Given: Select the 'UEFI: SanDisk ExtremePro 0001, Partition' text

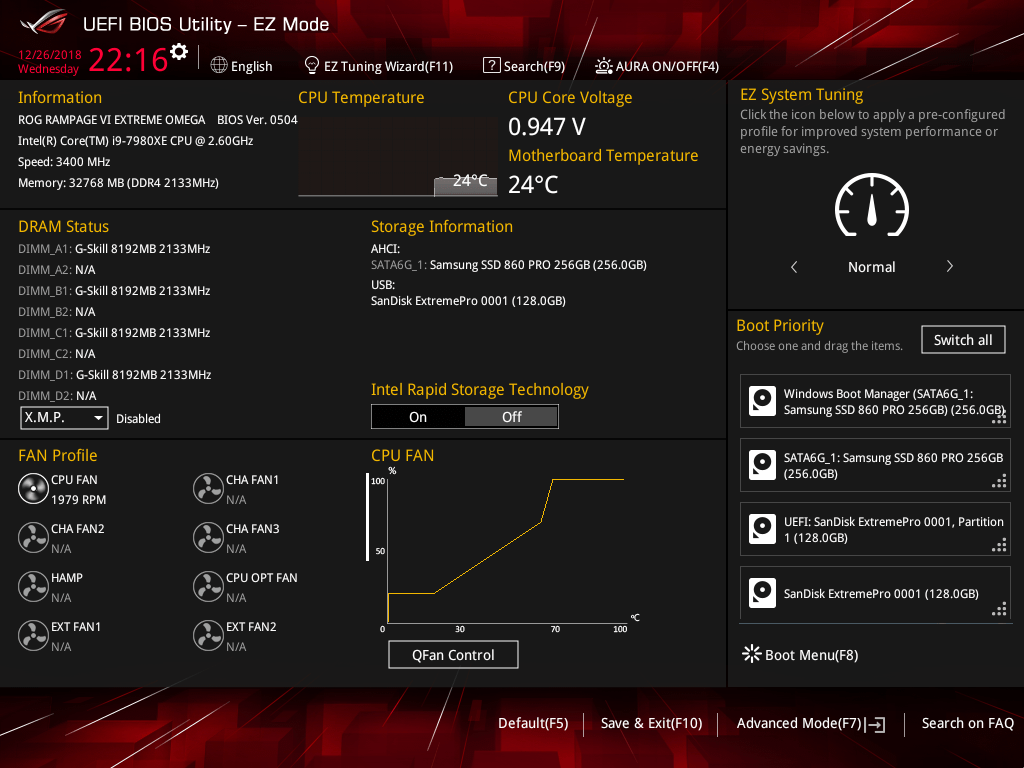Looking at the screenshot, I should tap(893, 522).
